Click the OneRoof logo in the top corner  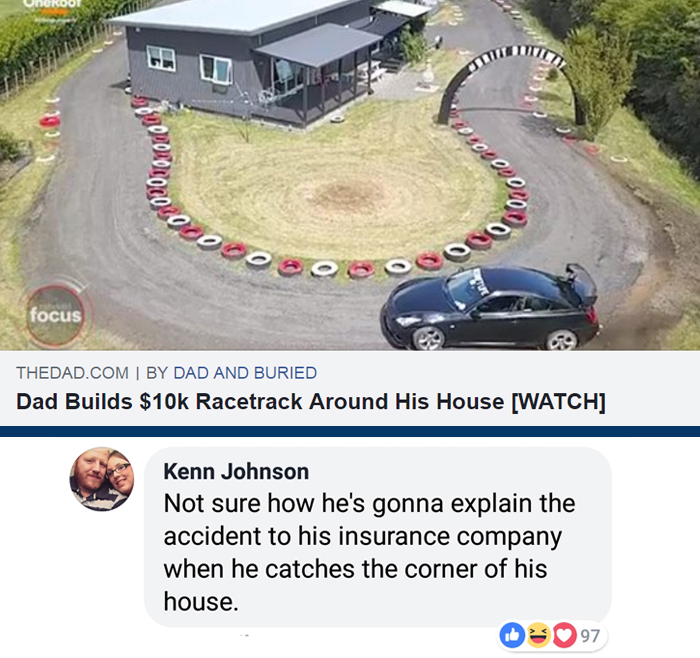(53, 4)
